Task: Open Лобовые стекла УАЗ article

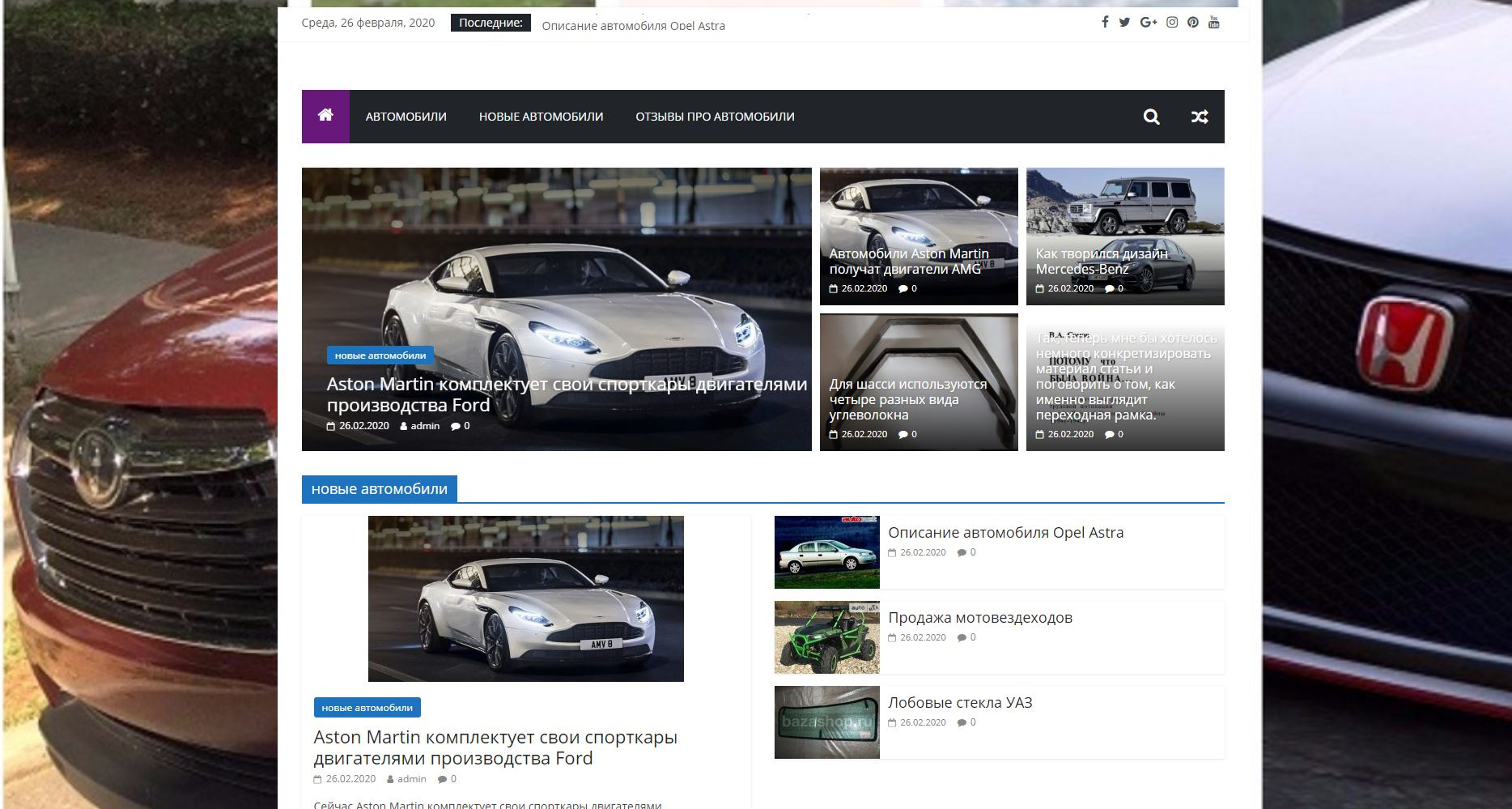Action: (960, 703)
